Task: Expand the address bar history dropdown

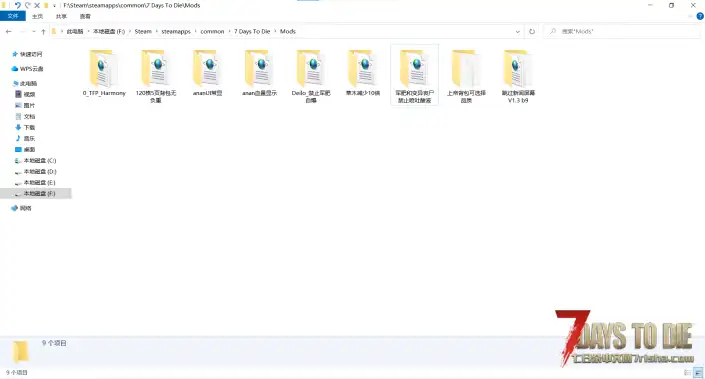Action: coord(518,31)
